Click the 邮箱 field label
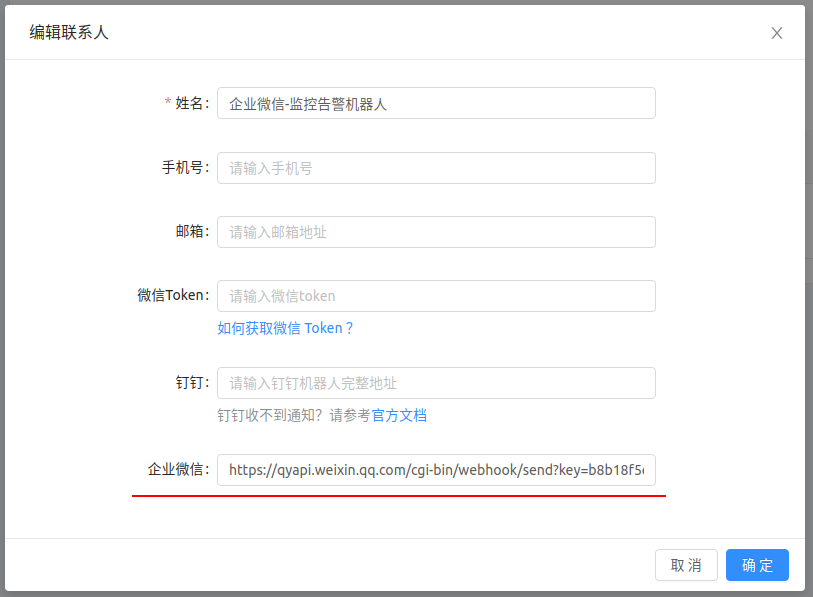 [191, 232]
